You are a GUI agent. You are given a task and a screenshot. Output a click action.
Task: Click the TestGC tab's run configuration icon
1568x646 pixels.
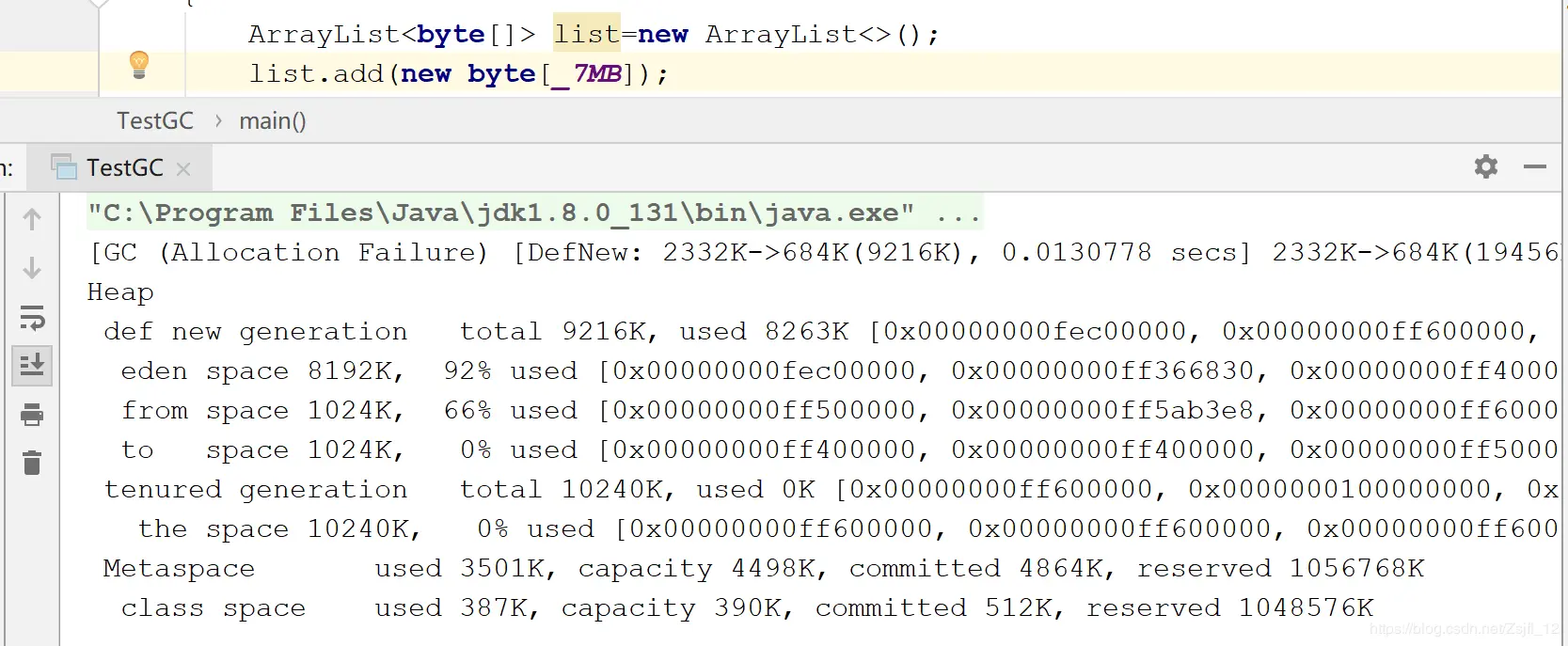[64, 167]
